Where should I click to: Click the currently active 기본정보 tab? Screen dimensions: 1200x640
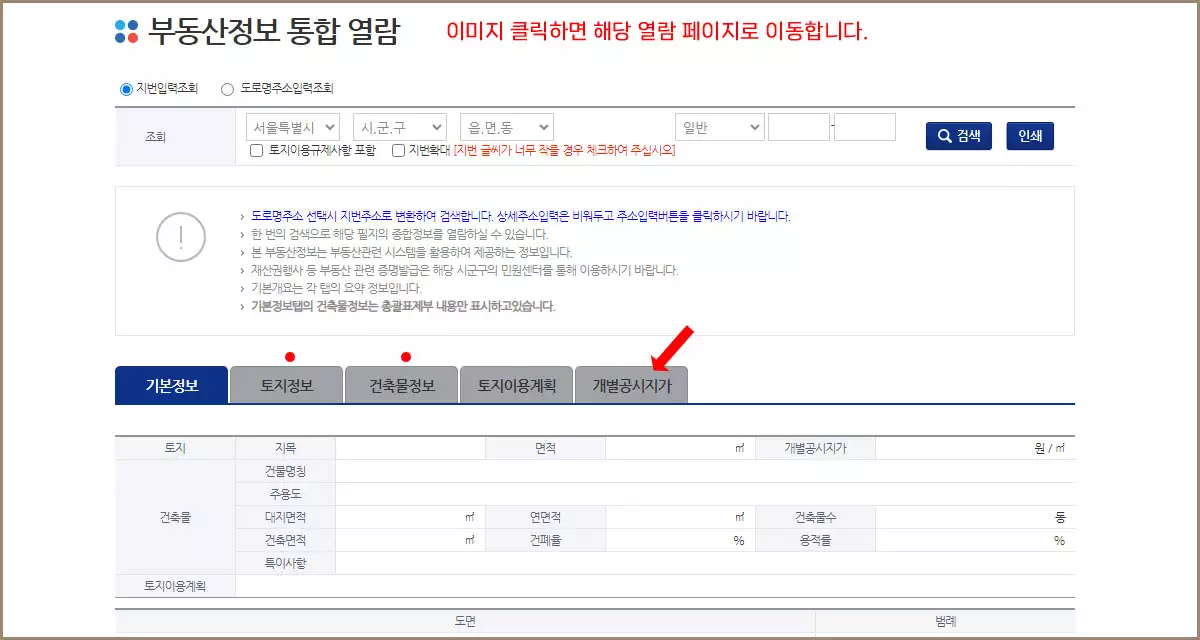172,384
